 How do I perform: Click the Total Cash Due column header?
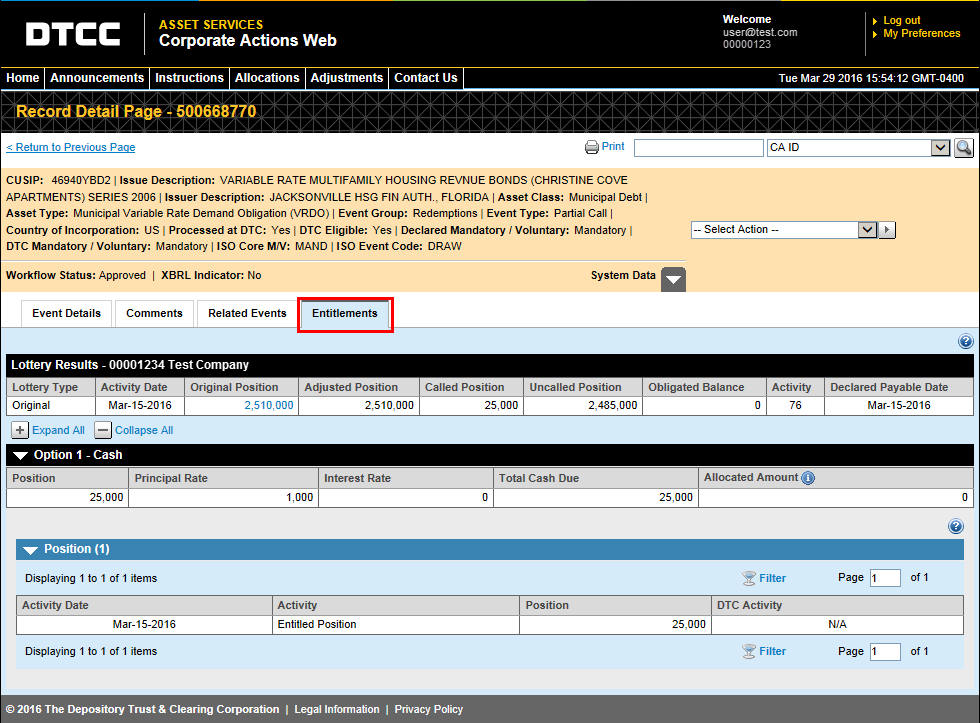pyautogui.click(x=596, y=478)
